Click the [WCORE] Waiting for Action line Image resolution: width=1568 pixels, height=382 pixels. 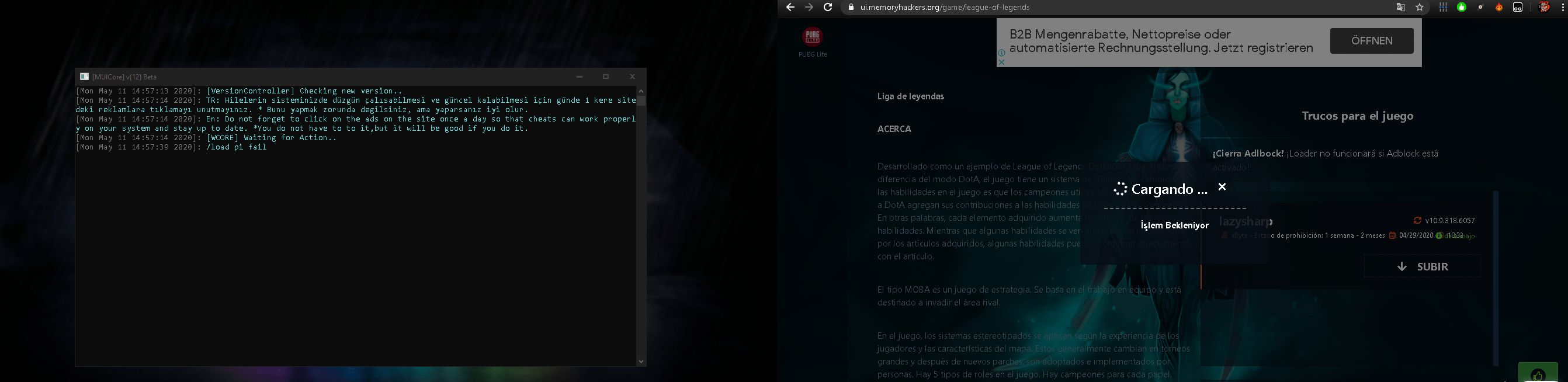[x=206, y=138]
